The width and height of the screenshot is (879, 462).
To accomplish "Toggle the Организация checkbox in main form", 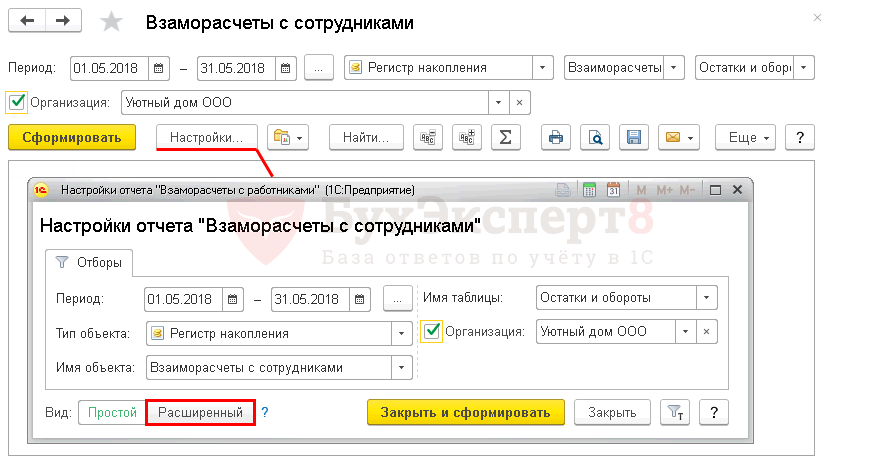I will pyautogui.click(x=17, y=102).
